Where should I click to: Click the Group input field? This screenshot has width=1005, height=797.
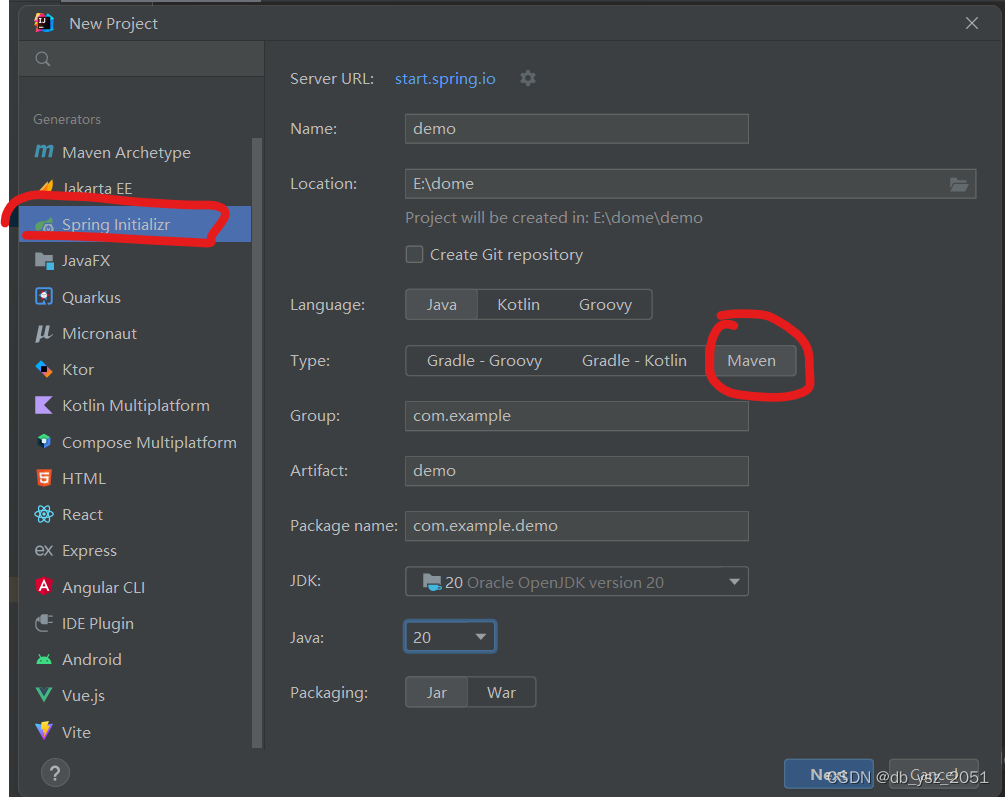[x=576, y=416]
